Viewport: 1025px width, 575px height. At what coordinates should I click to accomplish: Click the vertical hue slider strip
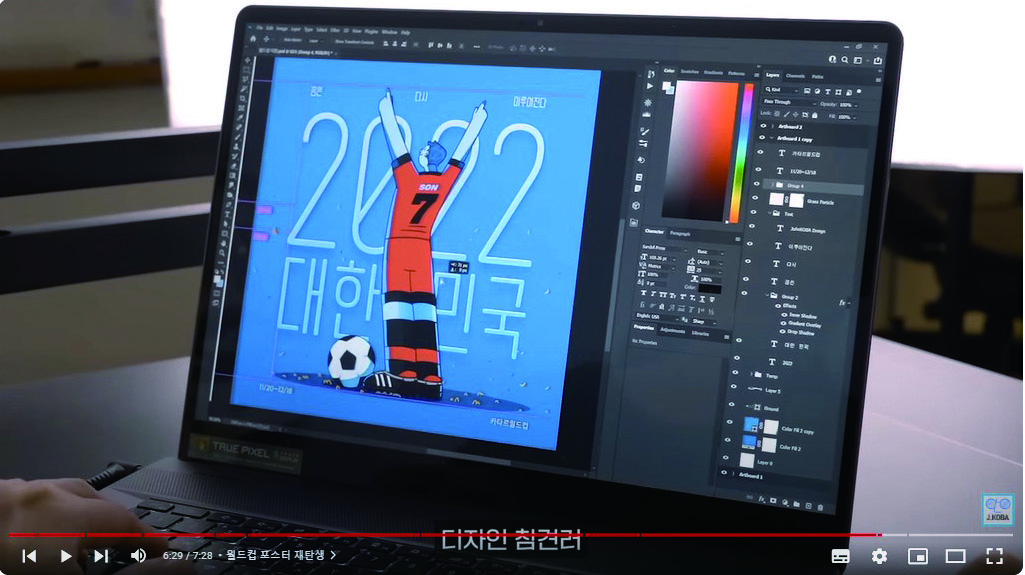[741, 152]
